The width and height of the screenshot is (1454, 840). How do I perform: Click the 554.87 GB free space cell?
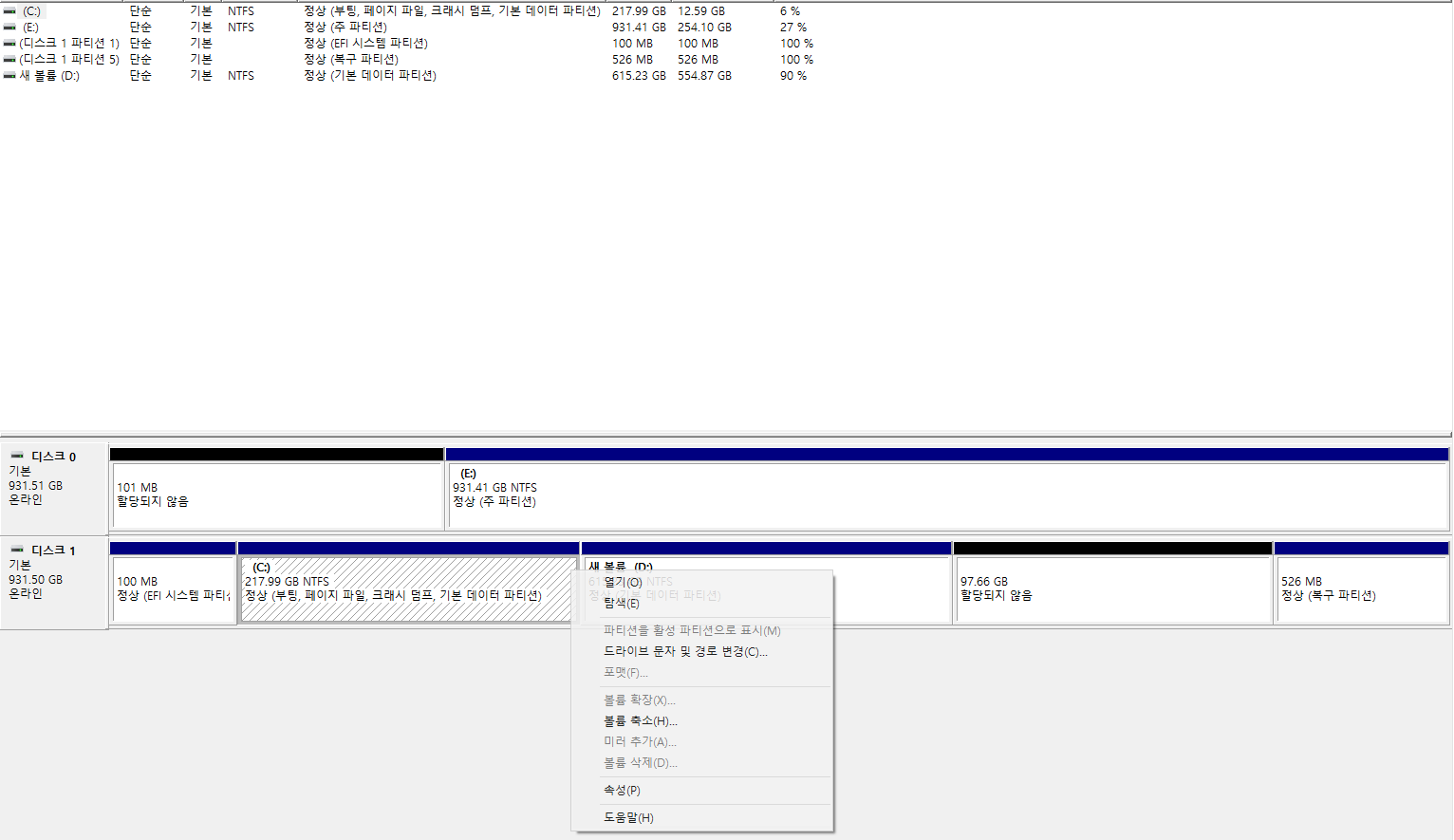point(704,75)
